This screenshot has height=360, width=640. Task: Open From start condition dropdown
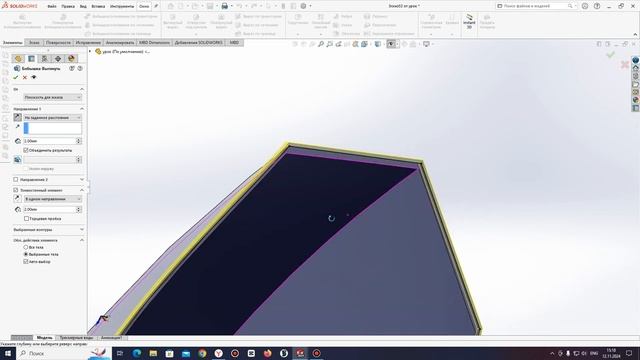pyautogui.click(x=53, y=97)
